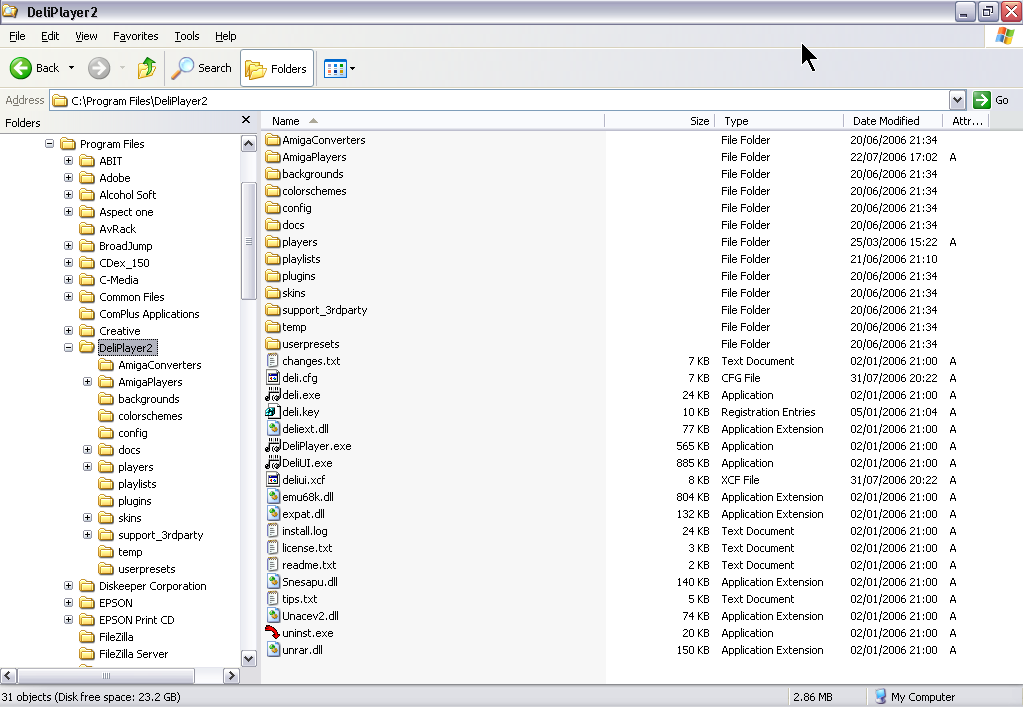
Task: Open the Tools menu
Action: click(187, 36)
